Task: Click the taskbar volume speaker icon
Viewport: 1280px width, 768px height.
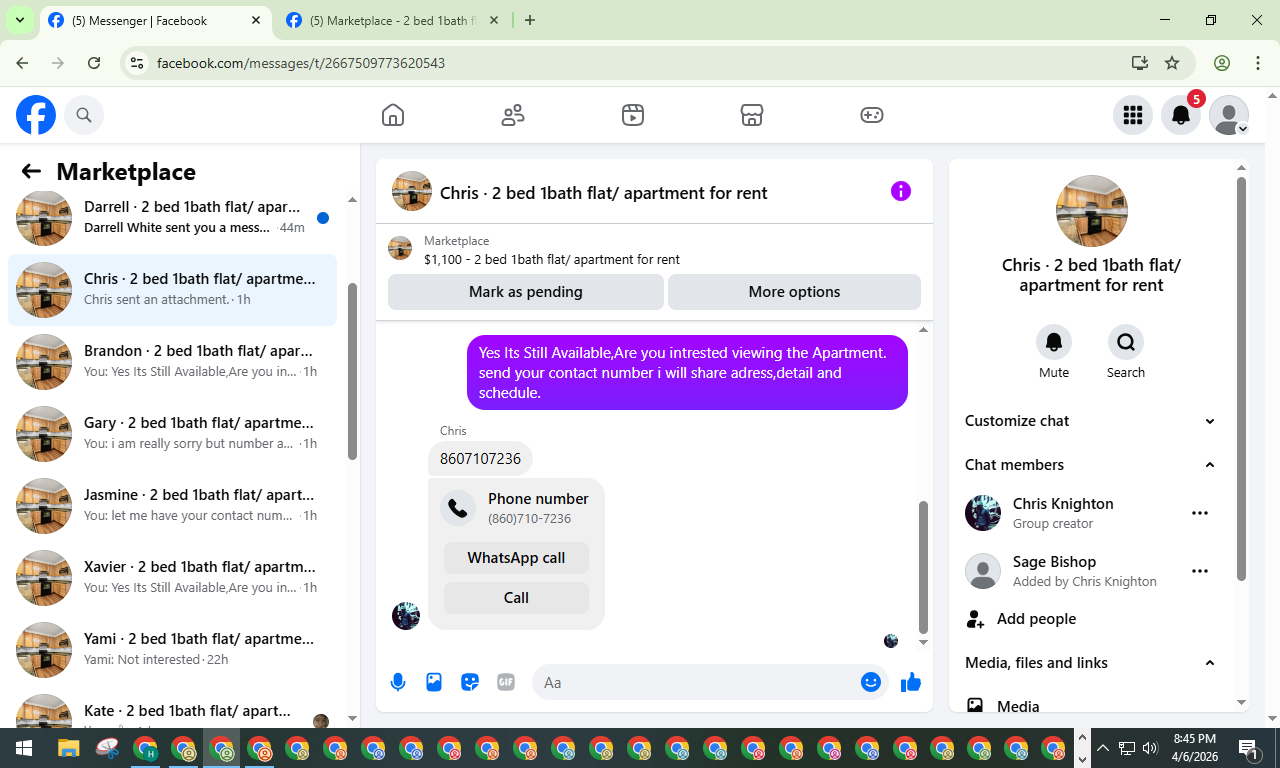Action: tap(1149, 748)
